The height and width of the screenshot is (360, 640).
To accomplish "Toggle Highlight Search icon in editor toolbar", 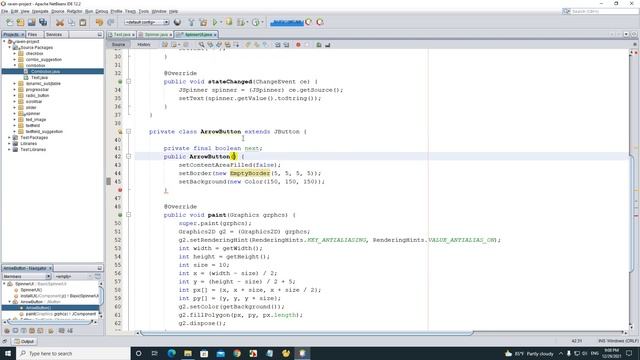I will [x=228, y=44].
